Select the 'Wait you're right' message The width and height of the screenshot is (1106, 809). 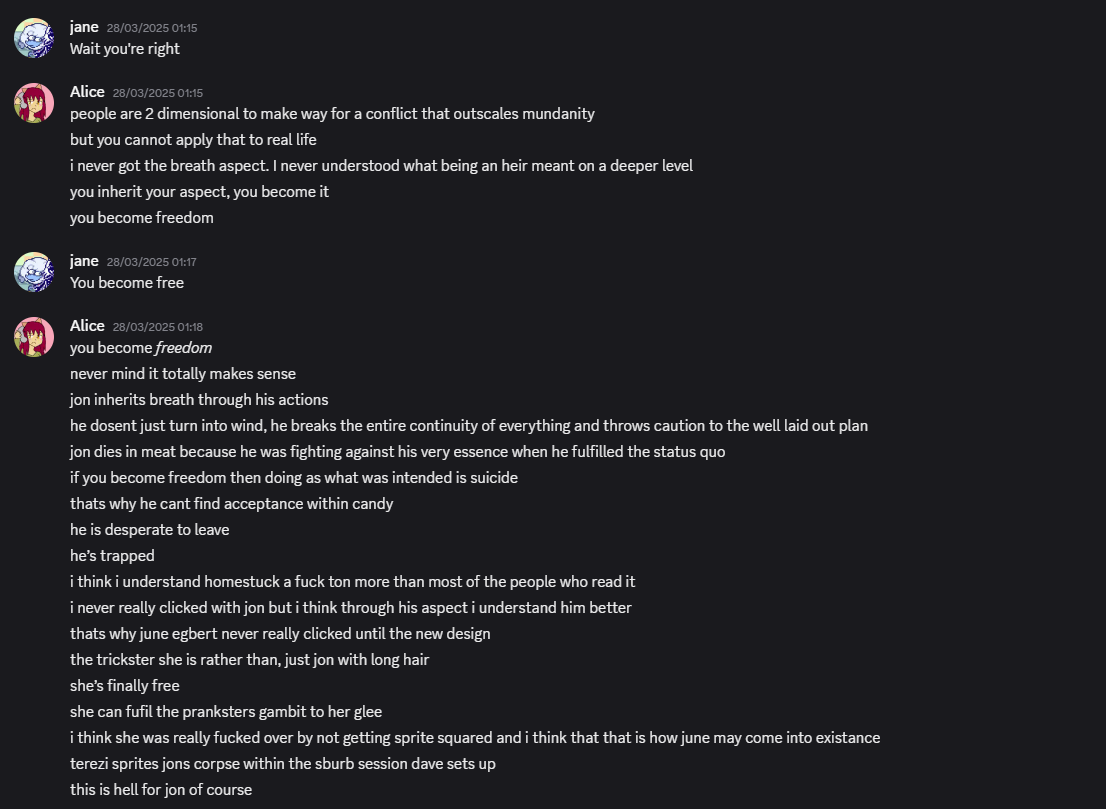[125, 49]
